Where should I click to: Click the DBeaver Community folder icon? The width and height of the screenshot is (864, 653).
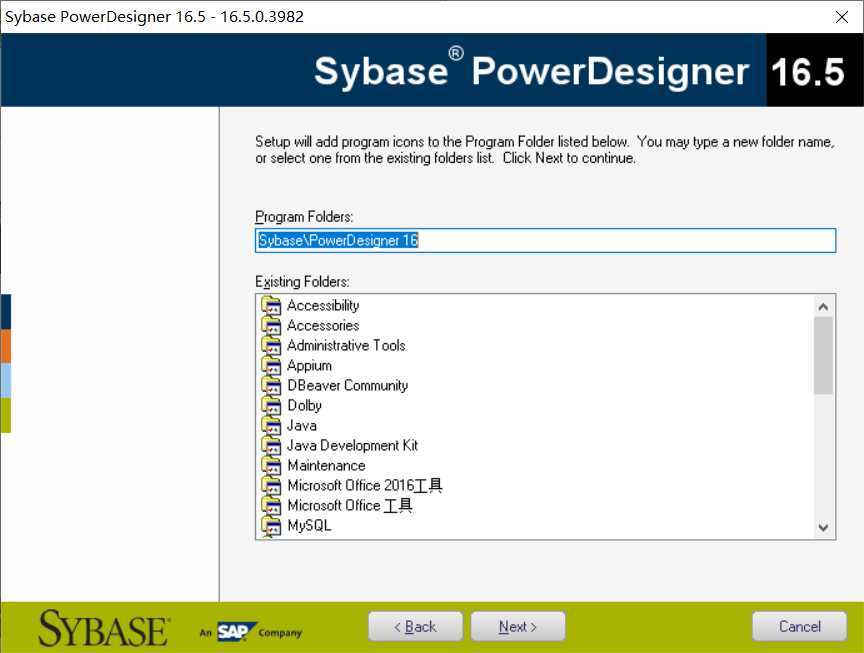coord(271,386)
